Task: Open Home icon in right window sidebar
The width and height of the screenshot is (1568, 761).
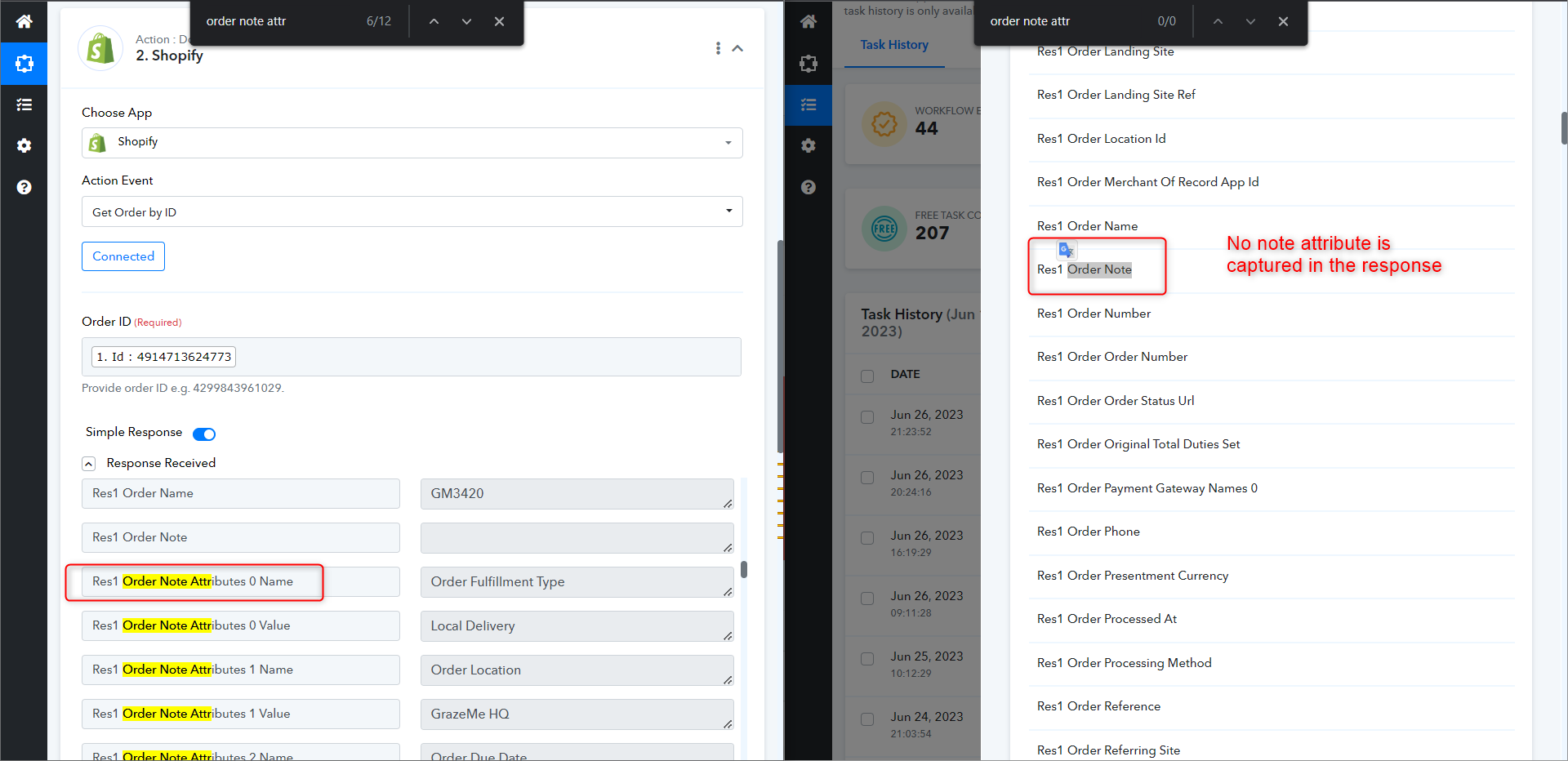Action: coord(808,22)
